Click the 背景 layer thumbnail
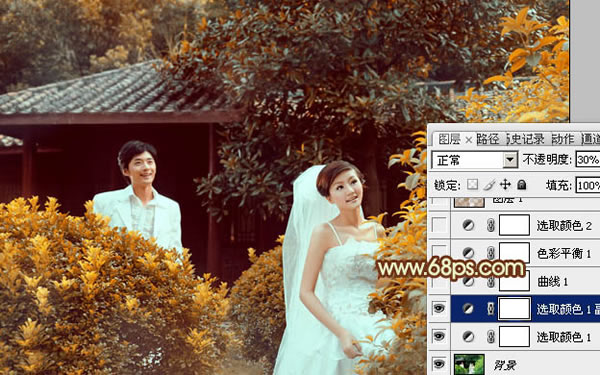 [x=469, y=364]
